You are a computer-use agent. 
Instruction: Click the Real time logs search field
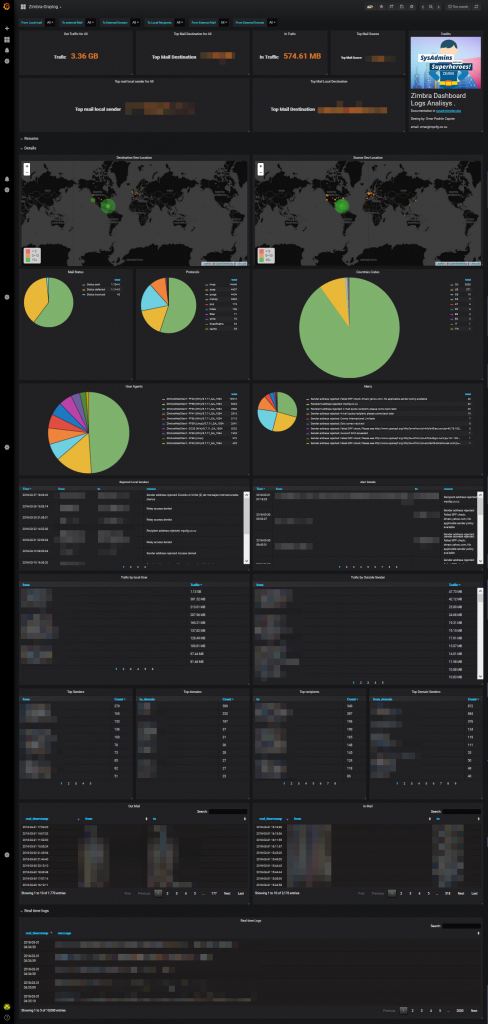tap(462, 925)
